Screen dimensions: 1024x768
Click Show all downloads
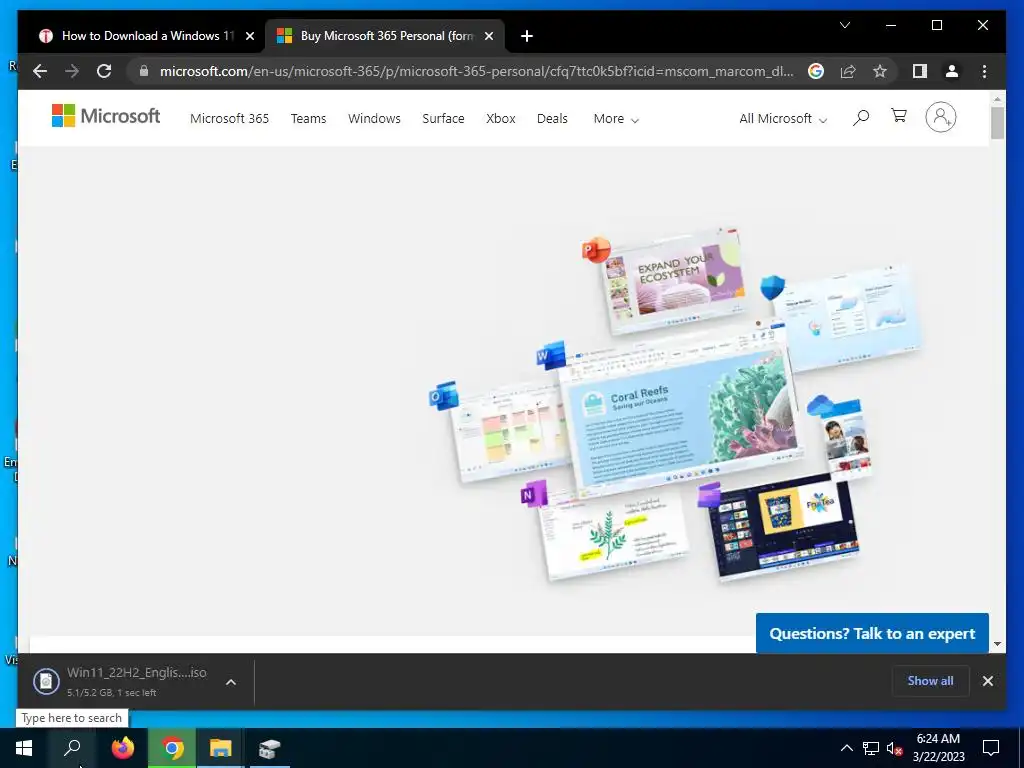point(930,680)
